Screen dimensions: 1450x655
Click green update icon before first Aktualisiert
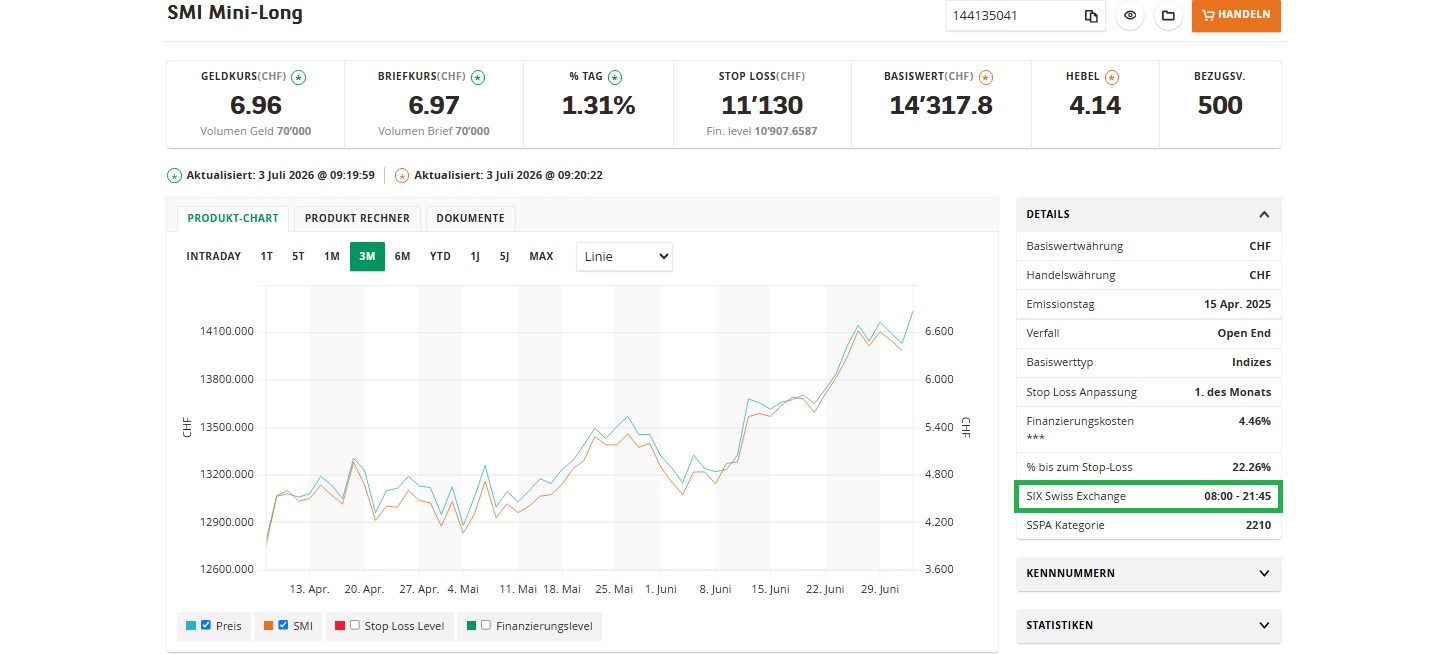point(174,176)
